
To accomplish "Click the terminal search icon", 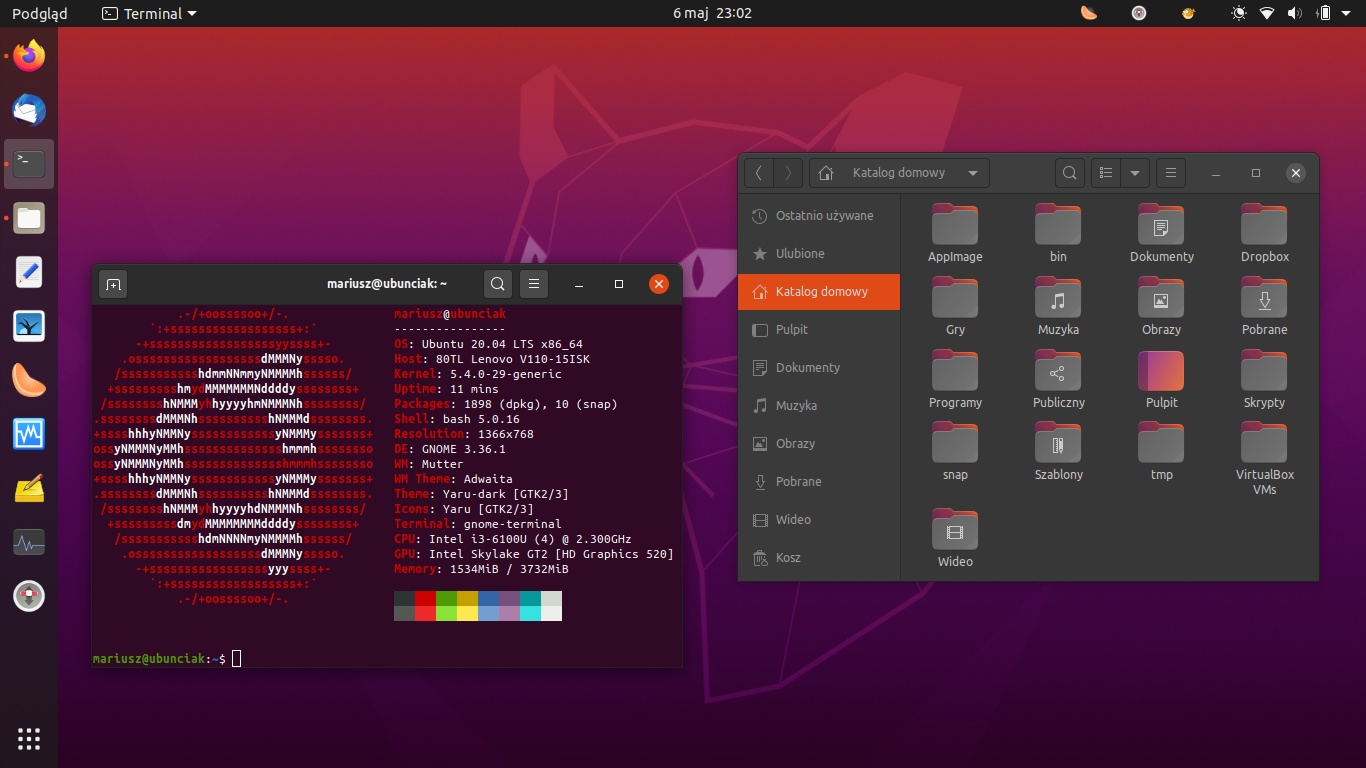I will 498,284.
